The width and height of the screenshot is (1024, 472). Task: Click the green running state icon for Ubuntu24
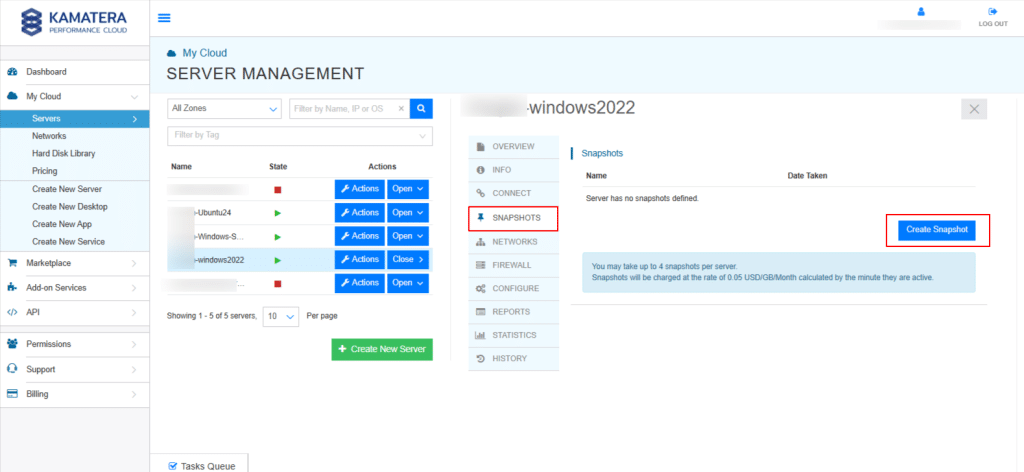point(278,213)
